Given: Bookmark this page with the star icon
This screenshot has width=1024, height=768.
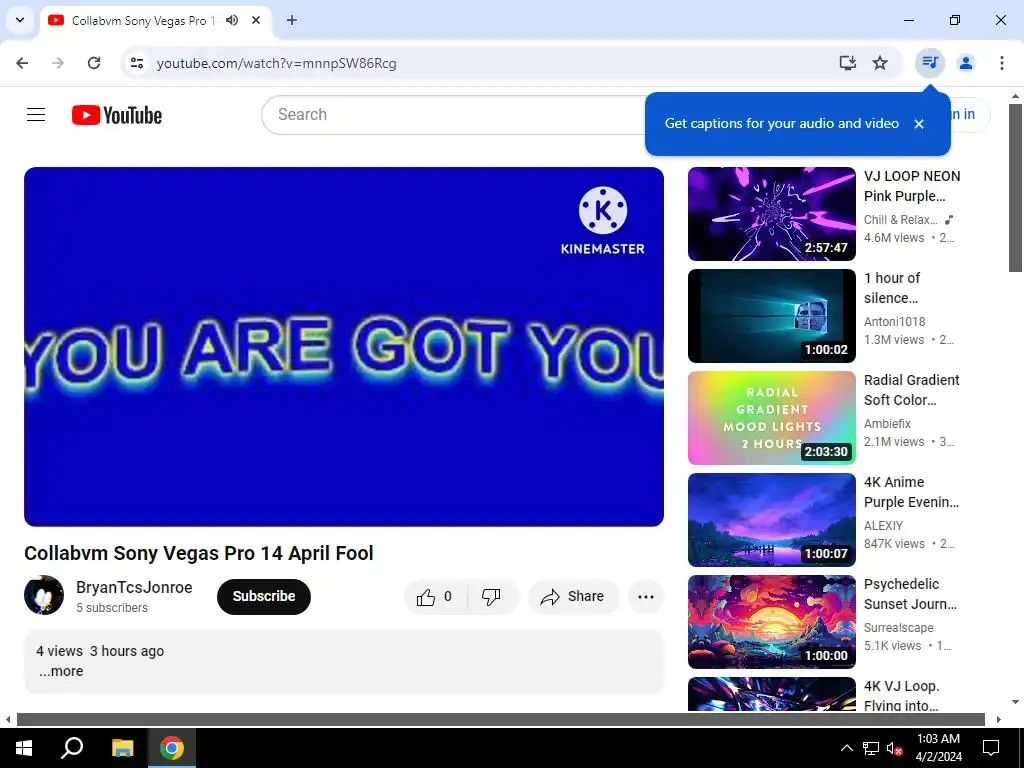Looking at the screenshot, I should point(880,63).
